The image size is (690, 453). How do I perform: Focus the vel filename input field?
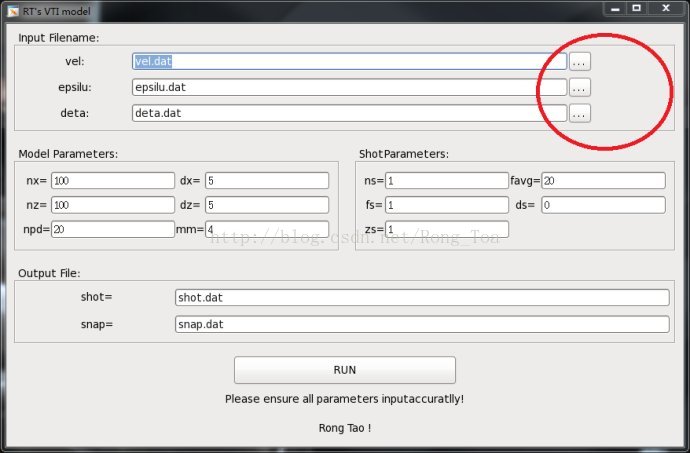(349, 61)
